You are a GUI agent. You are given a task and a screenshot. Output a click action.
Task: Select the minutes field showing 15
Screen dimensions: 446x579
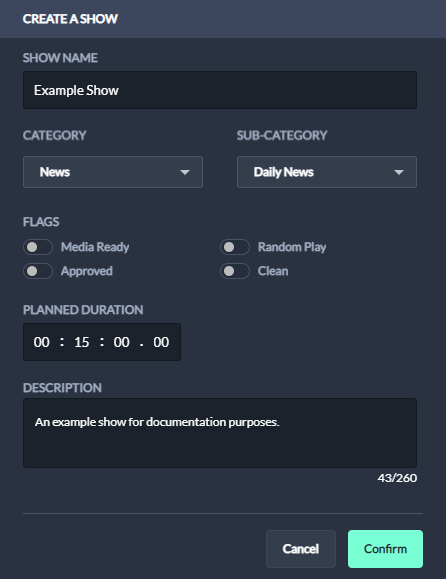82,342
